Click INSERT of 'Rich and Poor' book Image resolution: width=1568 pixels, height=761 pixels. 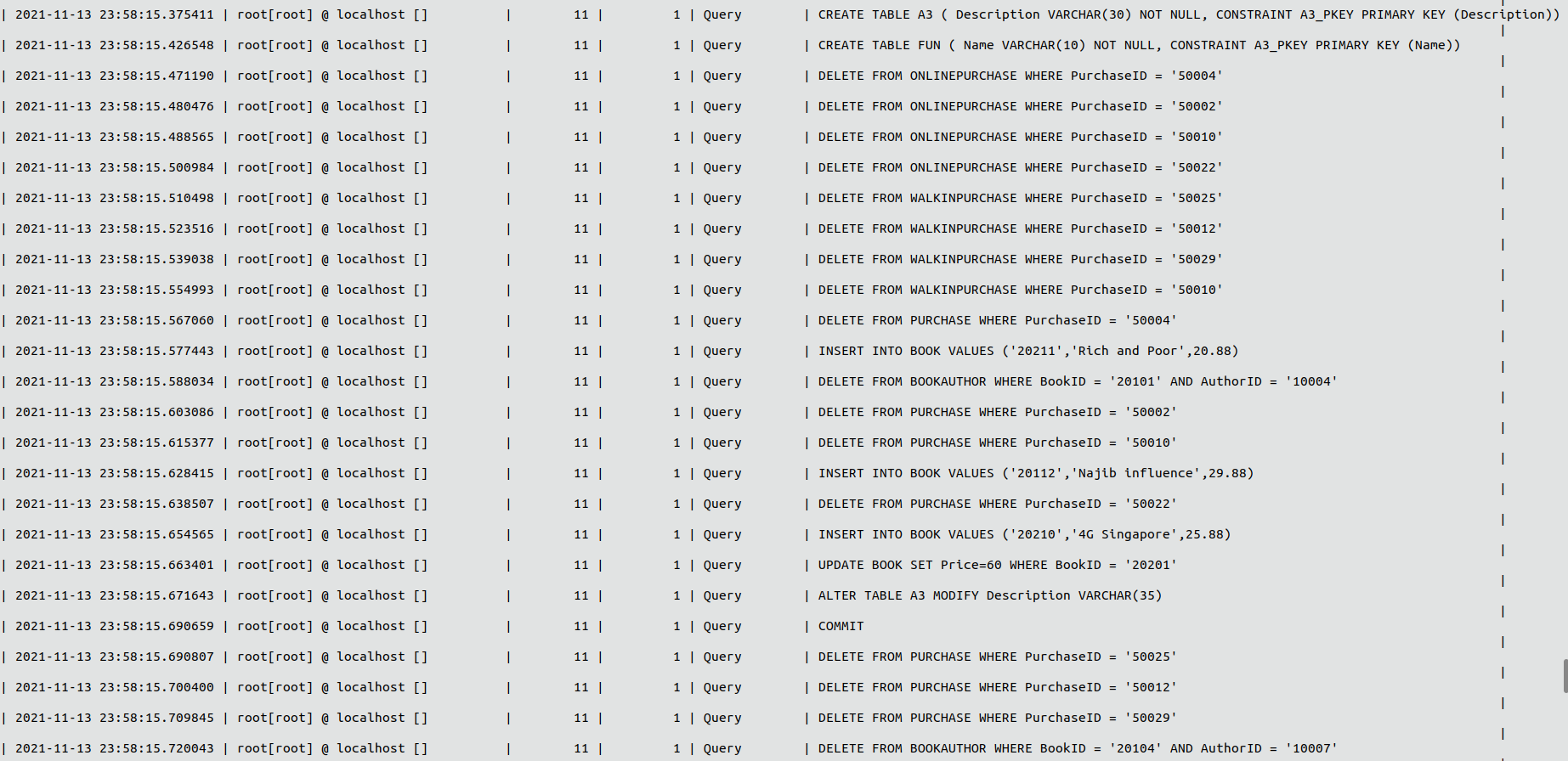pyautogui.click(x=1028, y=351)
